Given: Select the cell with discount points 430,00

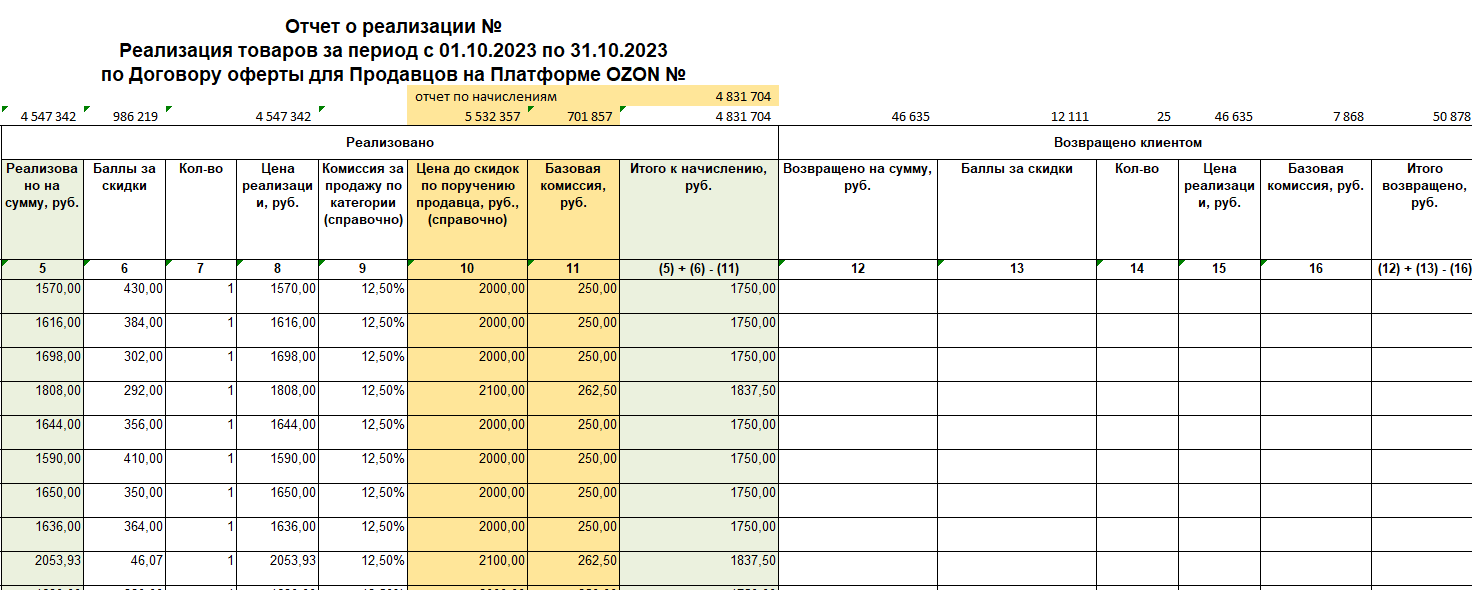Looking at the screenshot, I should (124, 288).
